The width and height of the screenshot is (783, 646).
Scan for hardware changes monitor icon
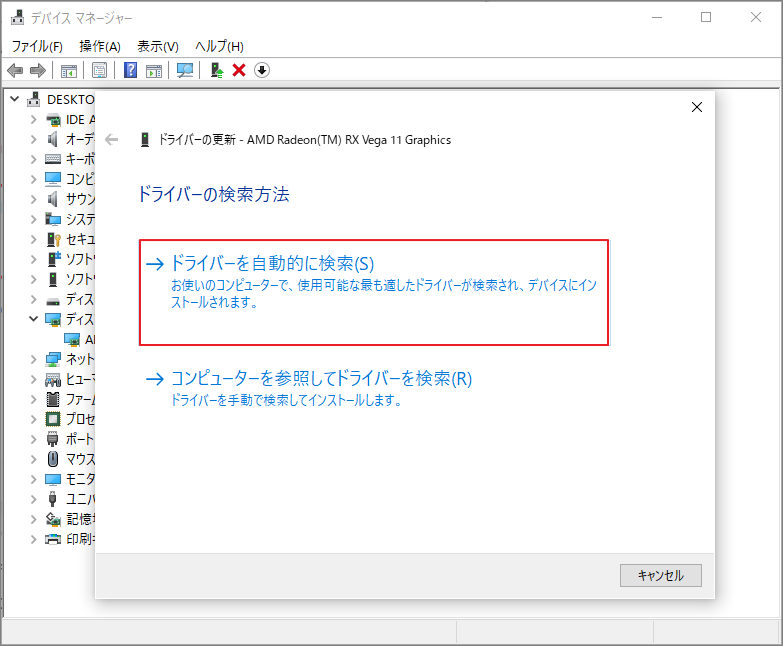point(185,70)
